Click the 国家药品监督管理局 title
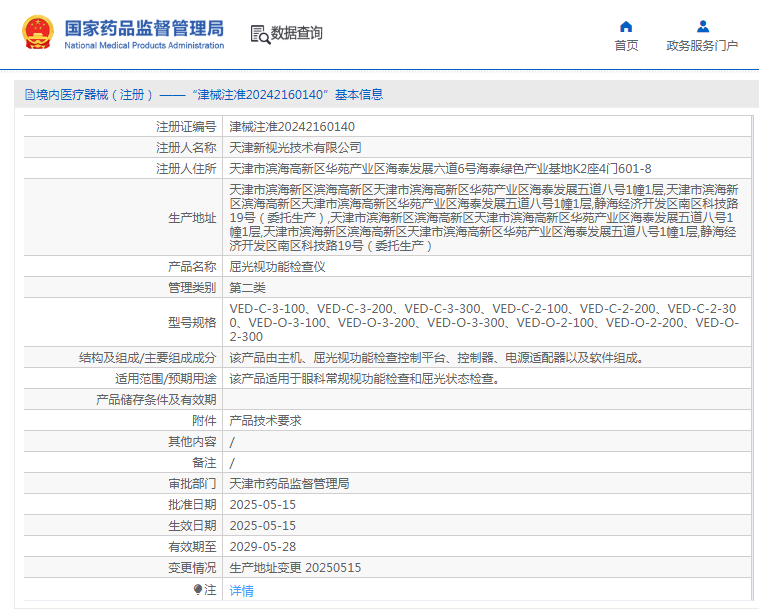 [144, 28]
